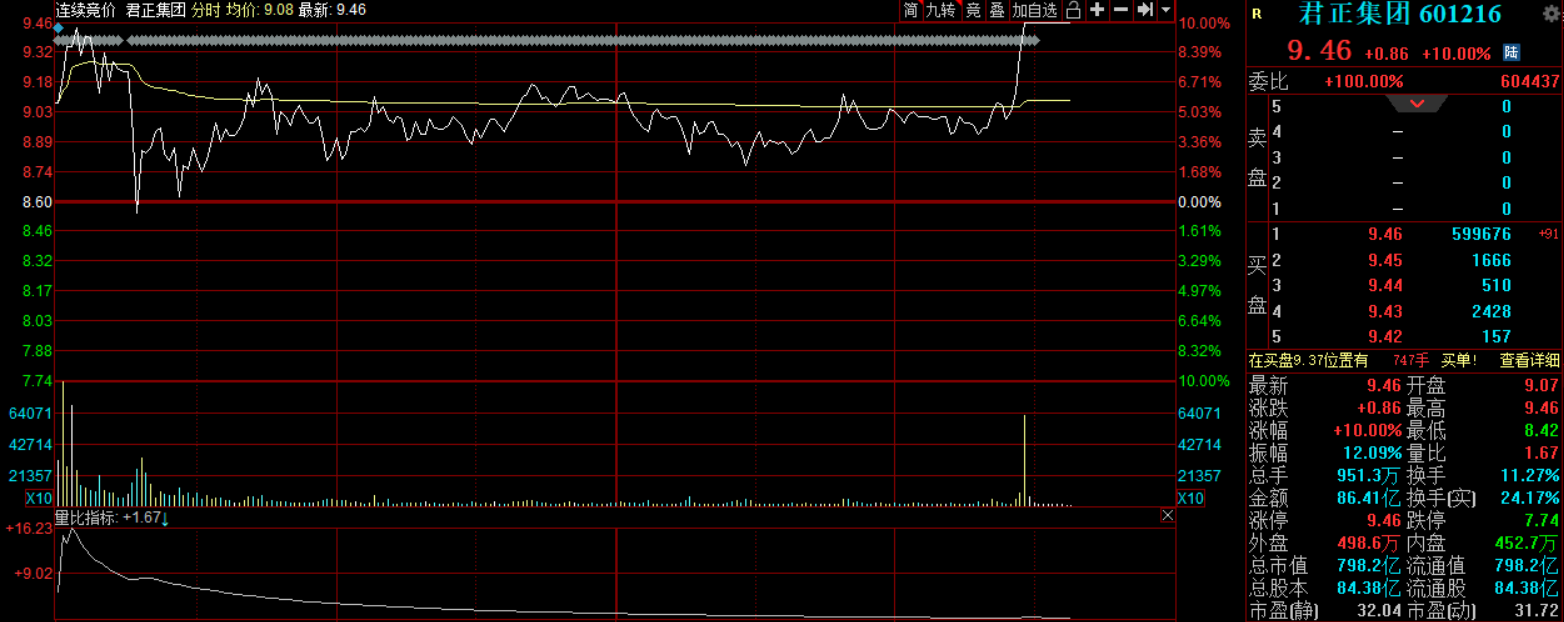The image size is (1564, 622).
Task: Click the plus zoom-in icon
Action: (x=1097, y=10)
